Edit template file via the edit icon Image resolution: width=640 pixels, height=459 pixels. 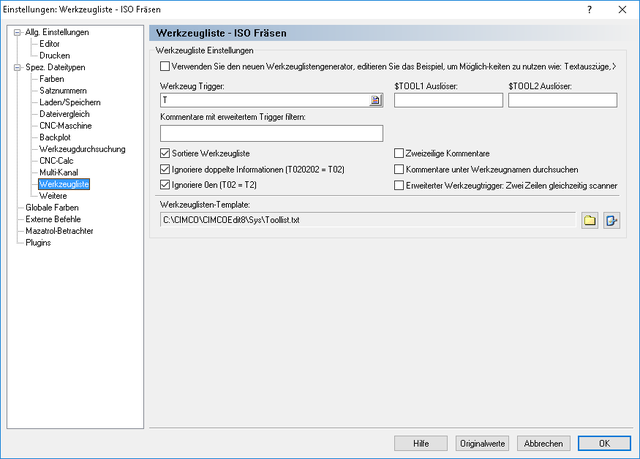611,221
